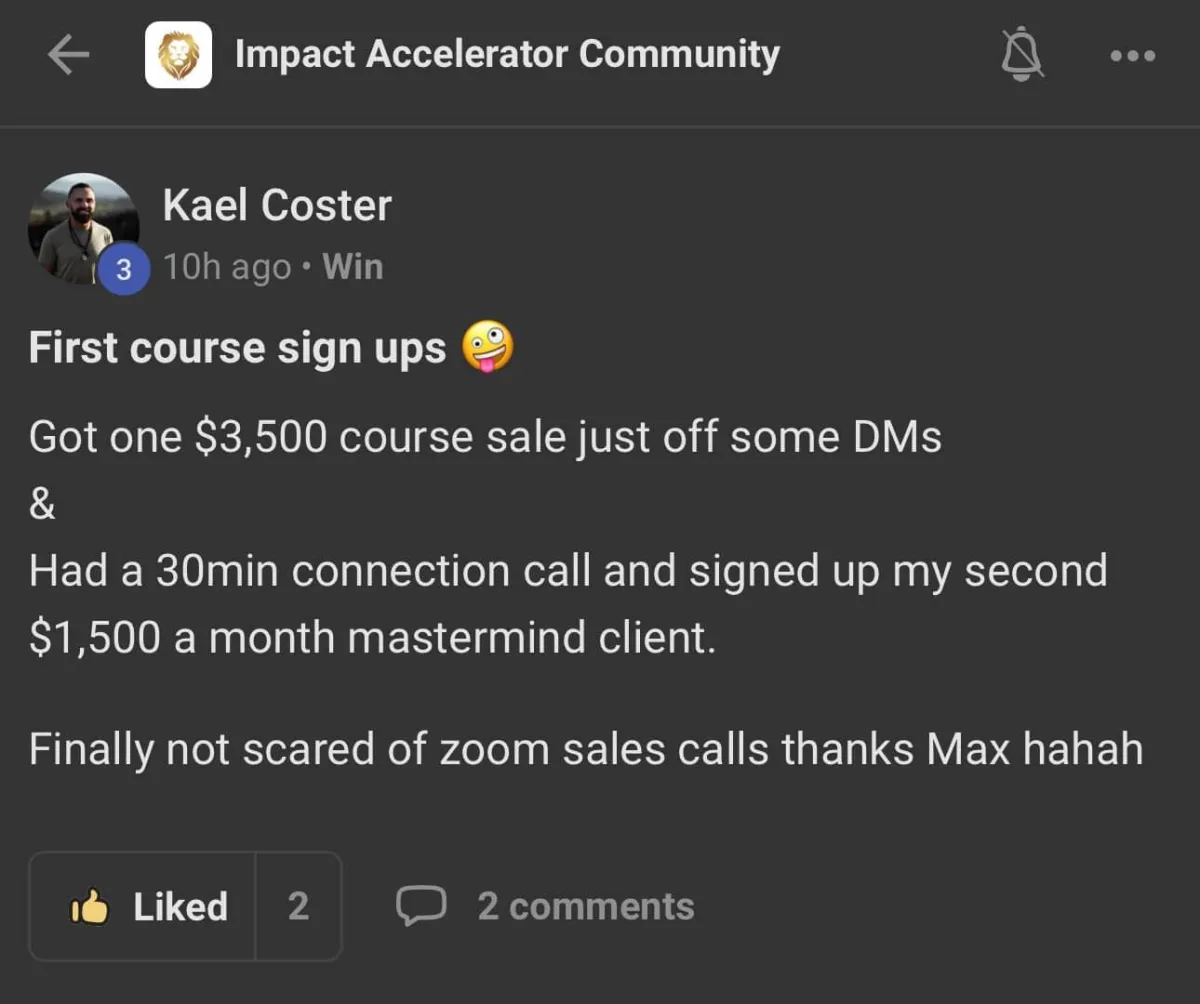This screenshot has height=1004, width=1200.
Task: Select the $3,500 course sale line
Action: (x=485, y=437)
